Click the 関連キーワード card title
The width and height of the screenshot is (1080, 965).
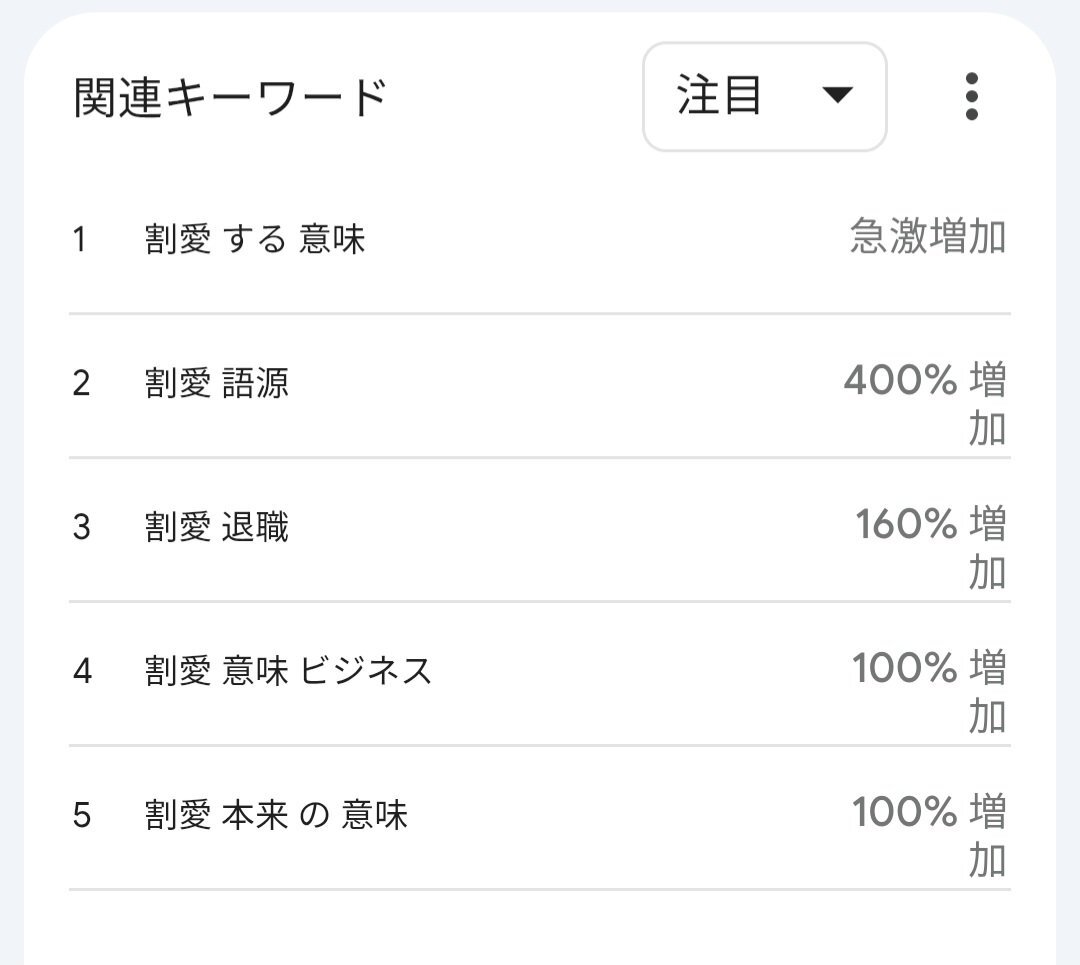coord(230,99)
